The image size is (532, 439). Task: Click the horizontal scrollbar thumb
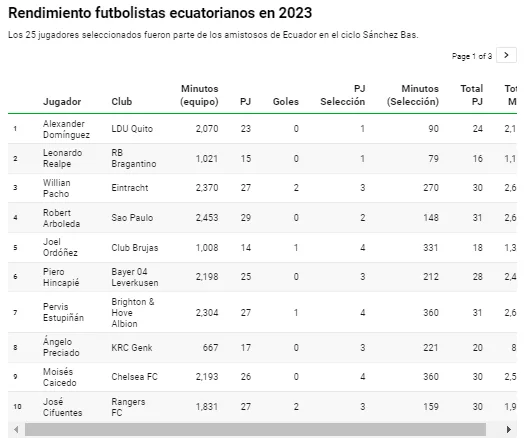tap(255, 430)
